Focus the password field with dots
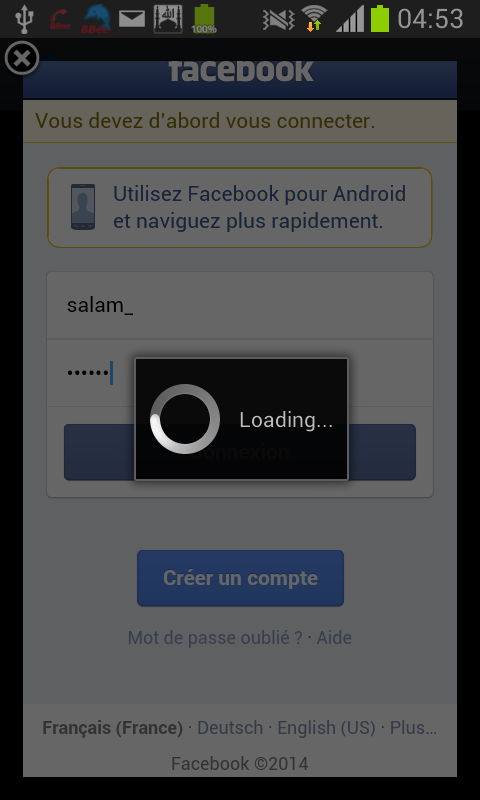The image size is (480, 800). pos(240,373)
